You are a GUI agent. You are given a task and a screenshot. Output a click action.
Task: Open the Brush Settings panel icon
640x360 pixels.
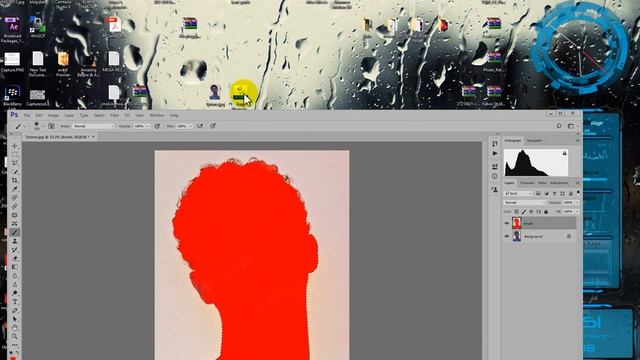pos(51,126)
